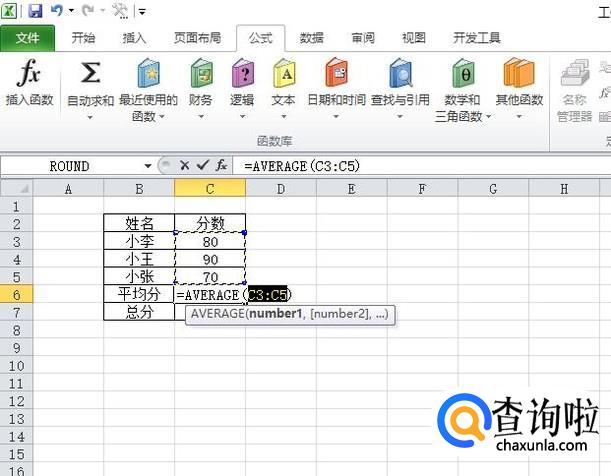611x476 pixels.
Task: Click the cell containing 分数
Action: pyautogui.click(x=210, y=223)
